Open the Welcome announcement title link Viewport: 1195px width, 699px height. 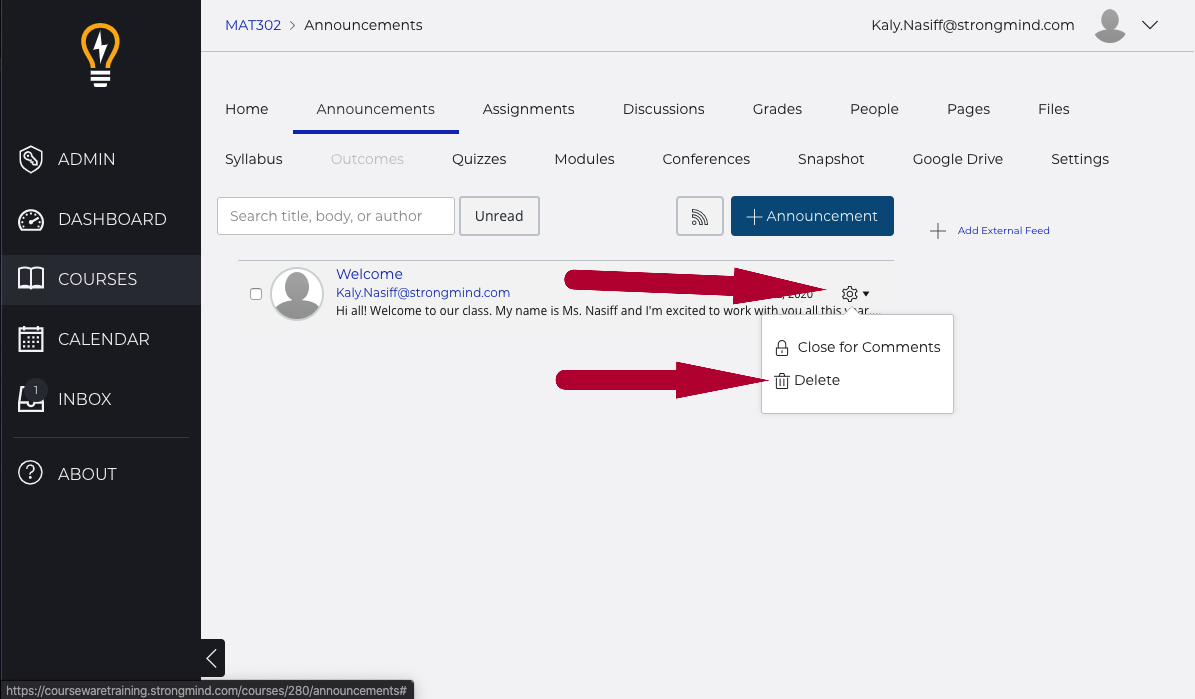pyautogui.click(x=370, y=274)
